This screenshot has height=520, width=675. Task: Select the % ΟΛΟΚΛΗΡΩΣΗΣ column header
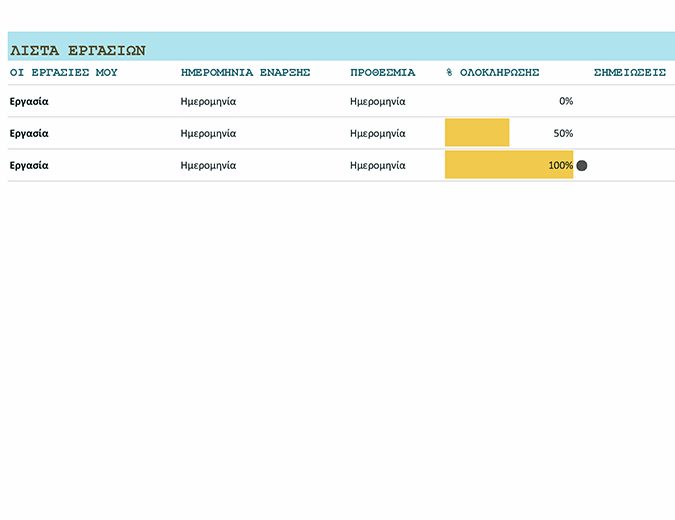[x=493, y=73]
